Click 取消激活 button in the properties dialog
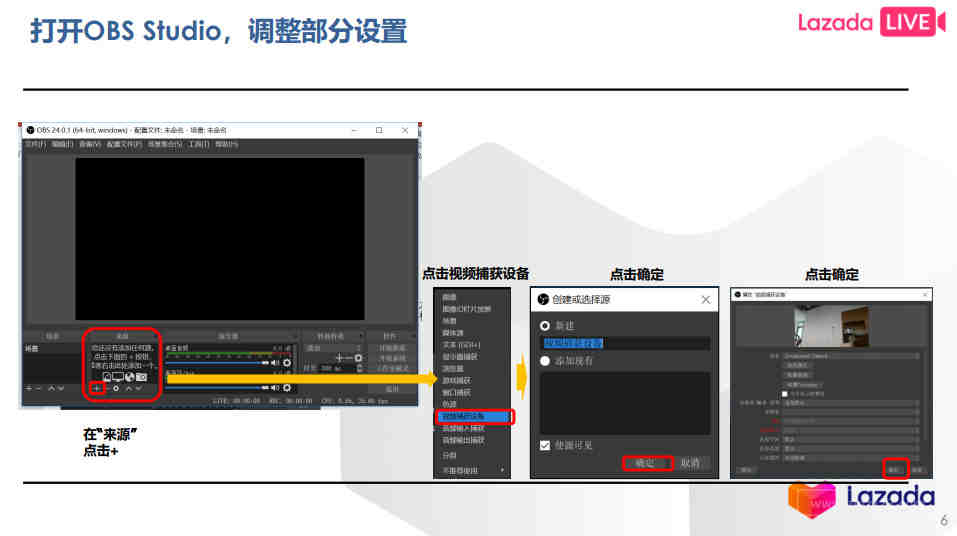The image size is (957, 536). coord(798,365)
